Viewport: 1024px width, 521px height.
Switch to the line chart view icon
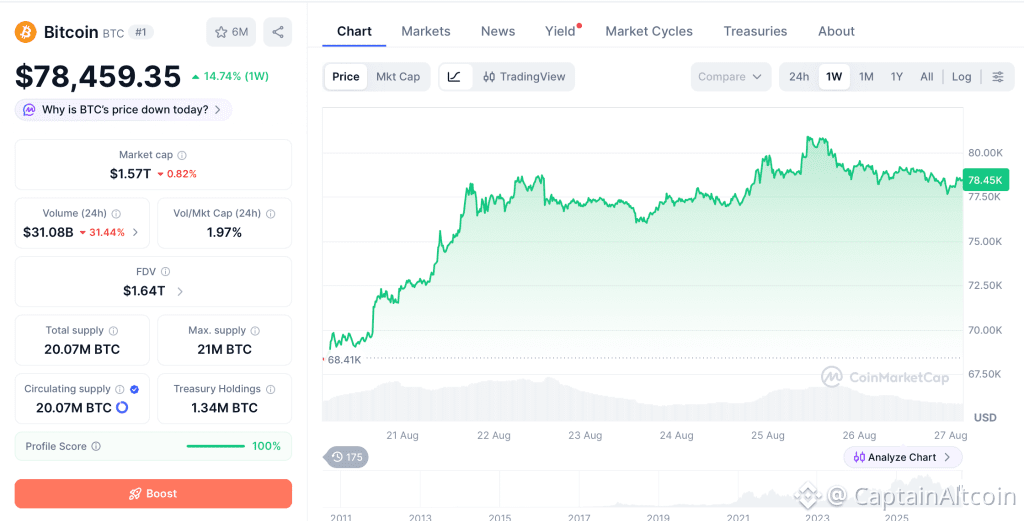tap(455, 76)
